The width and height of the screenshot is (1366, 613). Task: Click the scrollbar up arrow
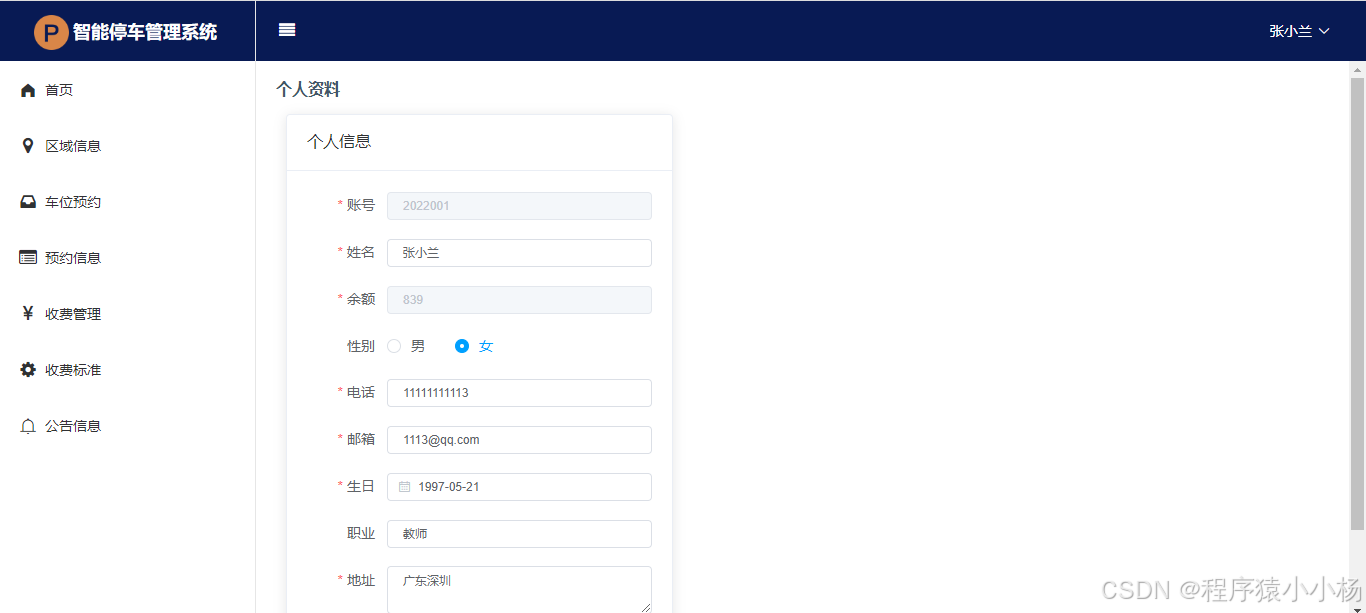(1357, 69)
